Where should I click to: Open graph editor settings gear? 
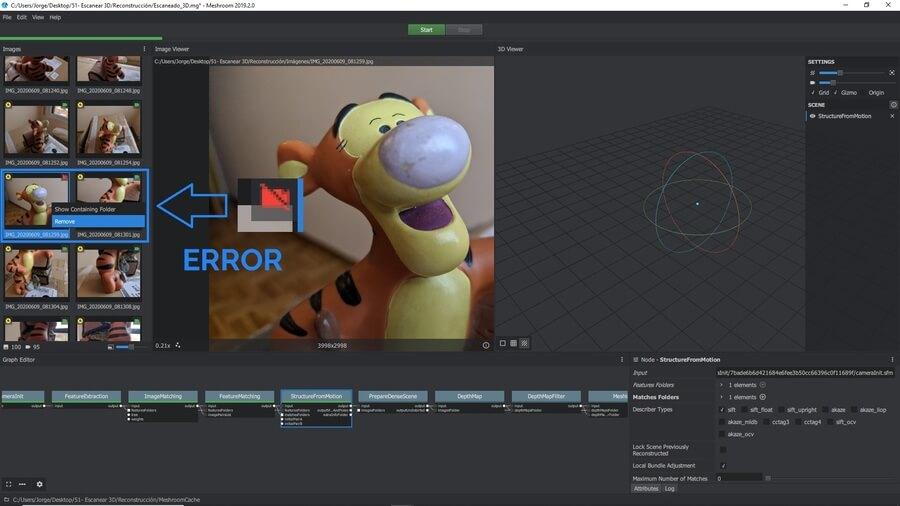click(40, 484)
